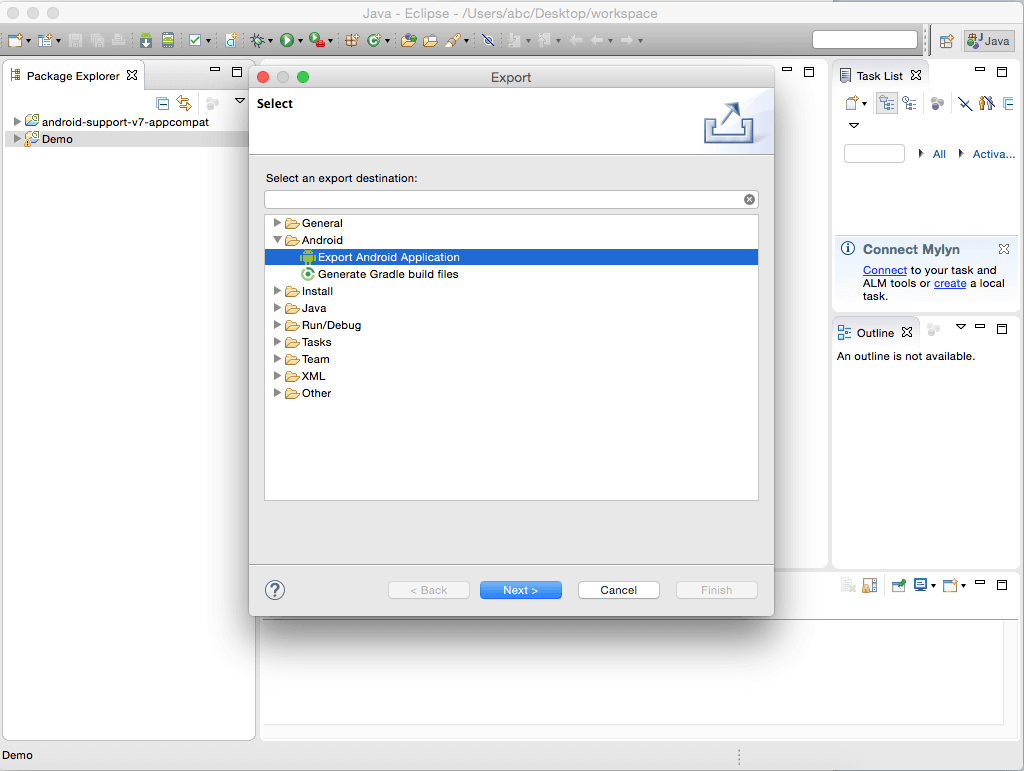Expand the Java export folder
This screenshot has height=771, width=1024.
click(x=277, y=307)
